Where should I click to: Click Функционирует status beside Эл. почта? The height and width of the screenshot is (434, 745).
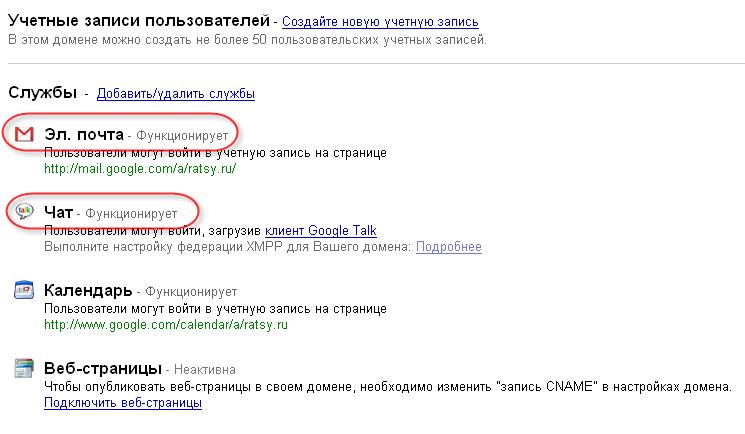point(183,135)
